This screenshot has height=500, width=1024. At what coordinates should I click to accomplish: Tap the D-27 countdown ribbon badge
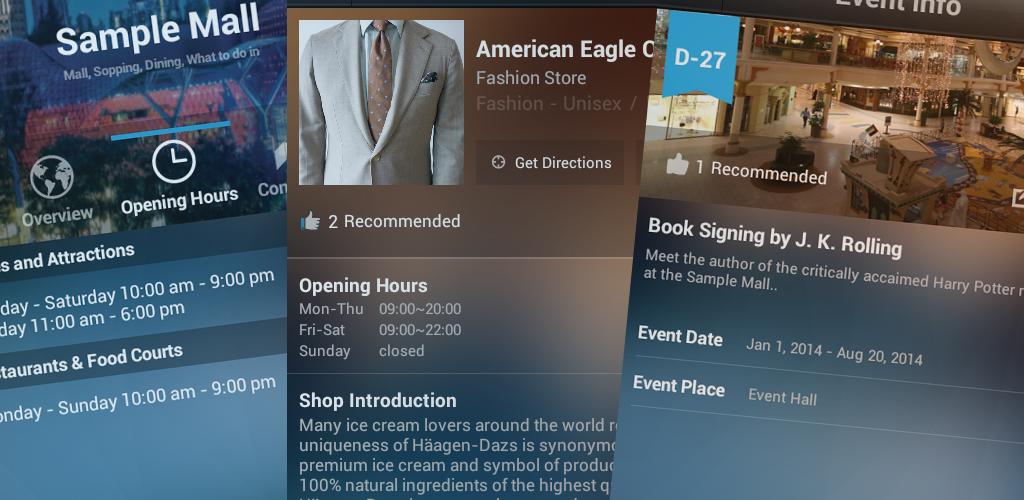coord(700,57)
